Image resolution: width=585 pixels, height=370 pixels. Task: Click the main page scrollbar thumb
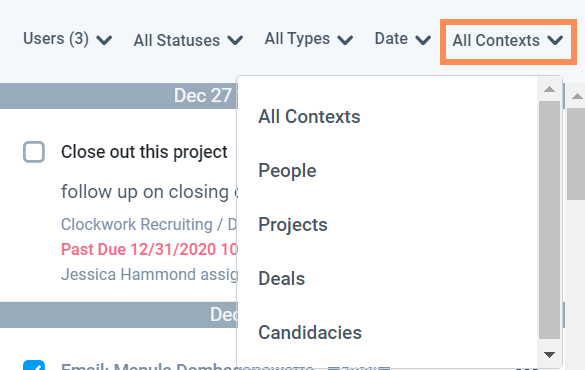576,154
